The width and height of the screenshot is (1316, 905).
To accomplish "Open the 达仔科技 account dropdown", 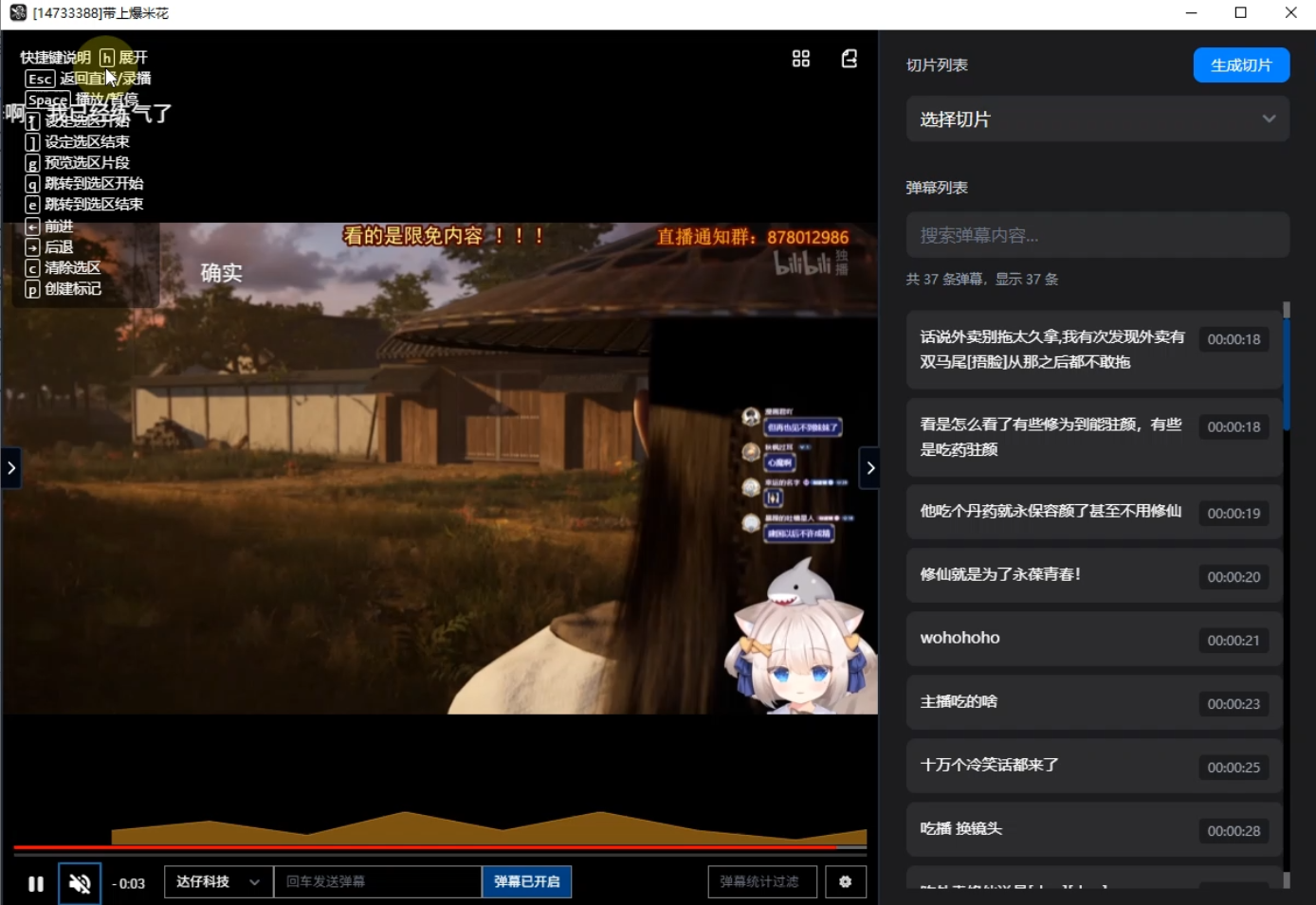I will [218, 882].
